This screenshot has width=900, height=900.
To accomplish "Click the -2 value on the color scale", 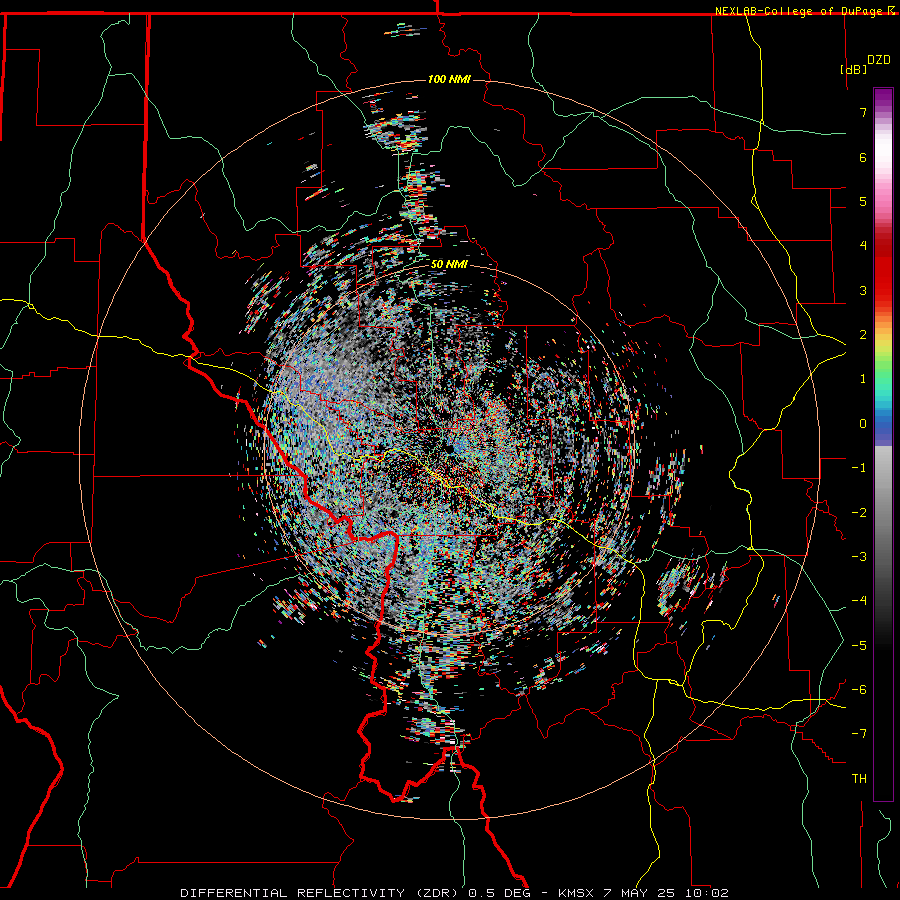I will tap(859, 513).
